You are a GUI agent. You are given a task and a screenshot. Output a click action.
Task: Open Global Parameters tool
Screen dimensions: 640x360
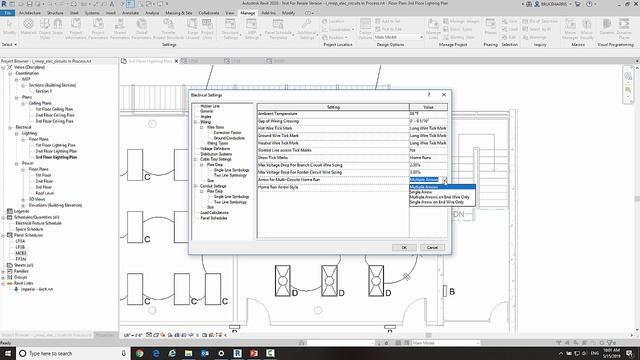point(142,28)
